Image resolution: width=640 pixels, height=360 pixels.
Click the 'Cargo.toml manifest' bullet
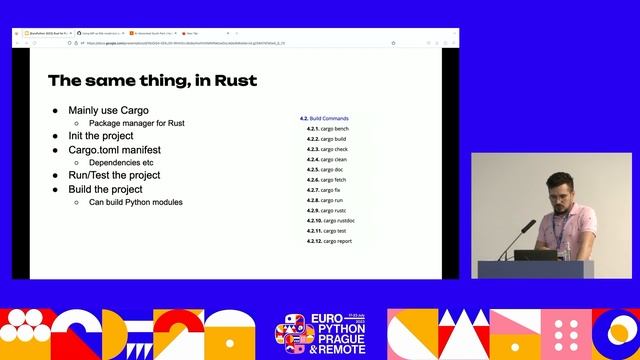click(115, 150)
